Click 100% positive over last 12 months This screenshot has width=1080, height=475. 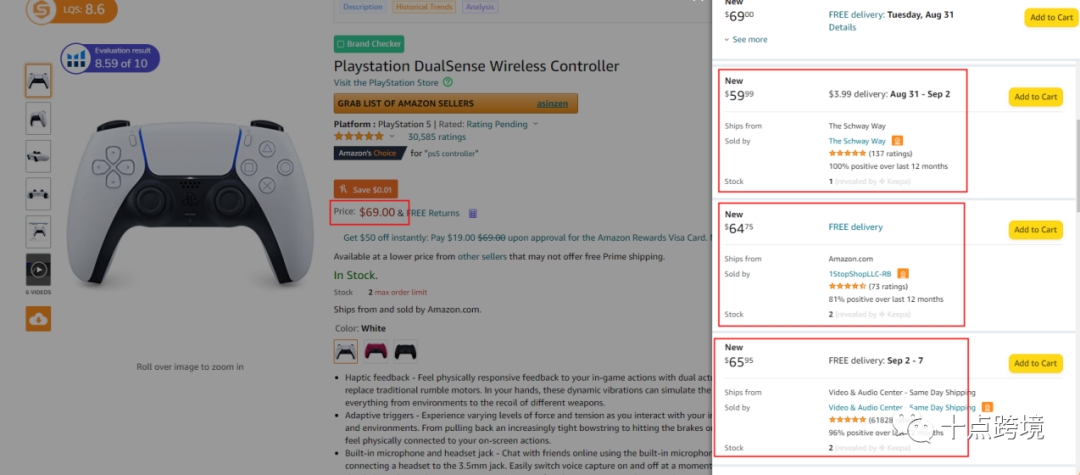[888, 166]
